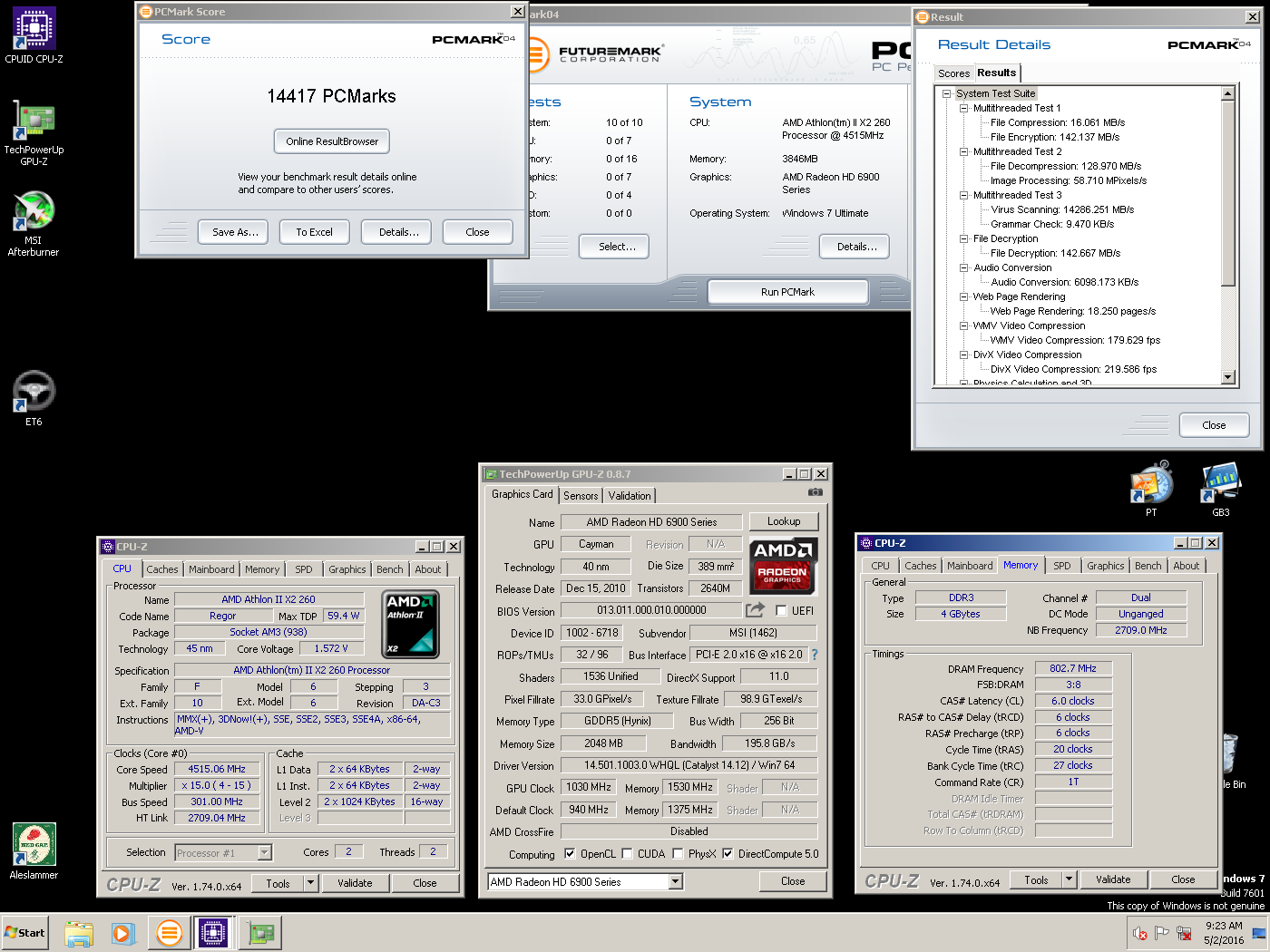
Task: Click Validate in left CPU-Z window
Action: (355, 883)
